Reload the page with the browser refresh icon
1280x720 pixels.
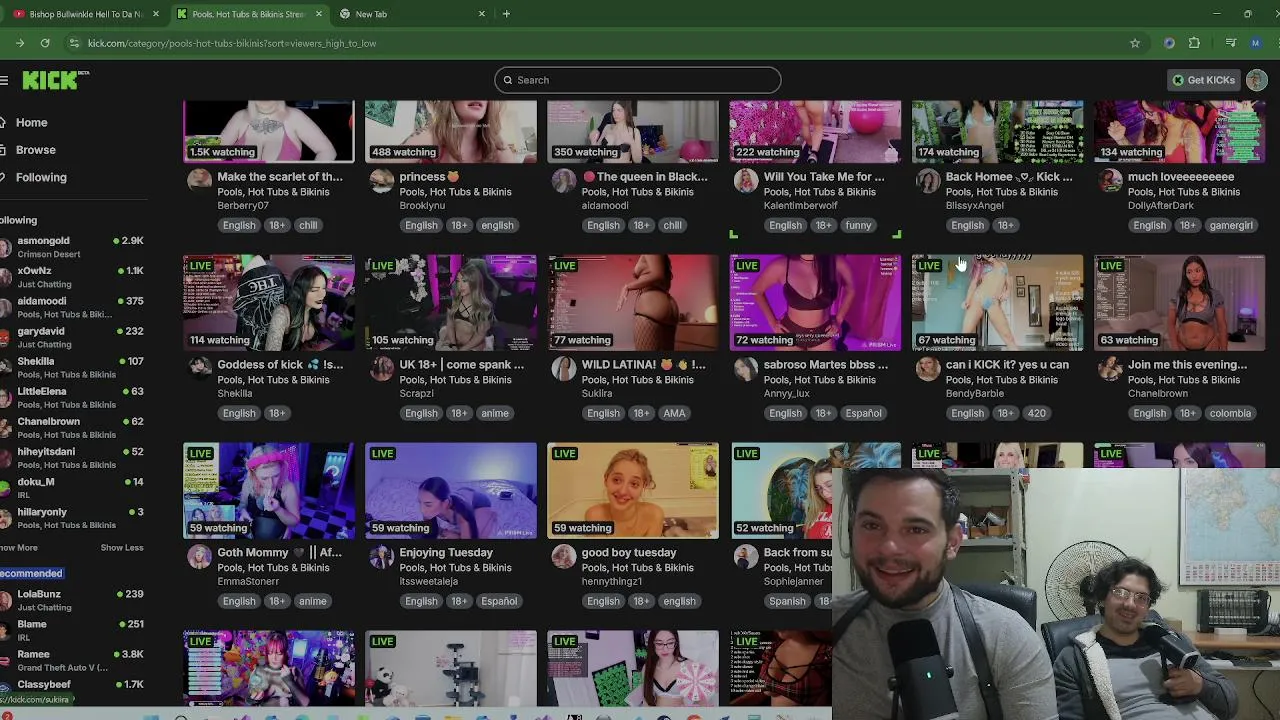45,43
